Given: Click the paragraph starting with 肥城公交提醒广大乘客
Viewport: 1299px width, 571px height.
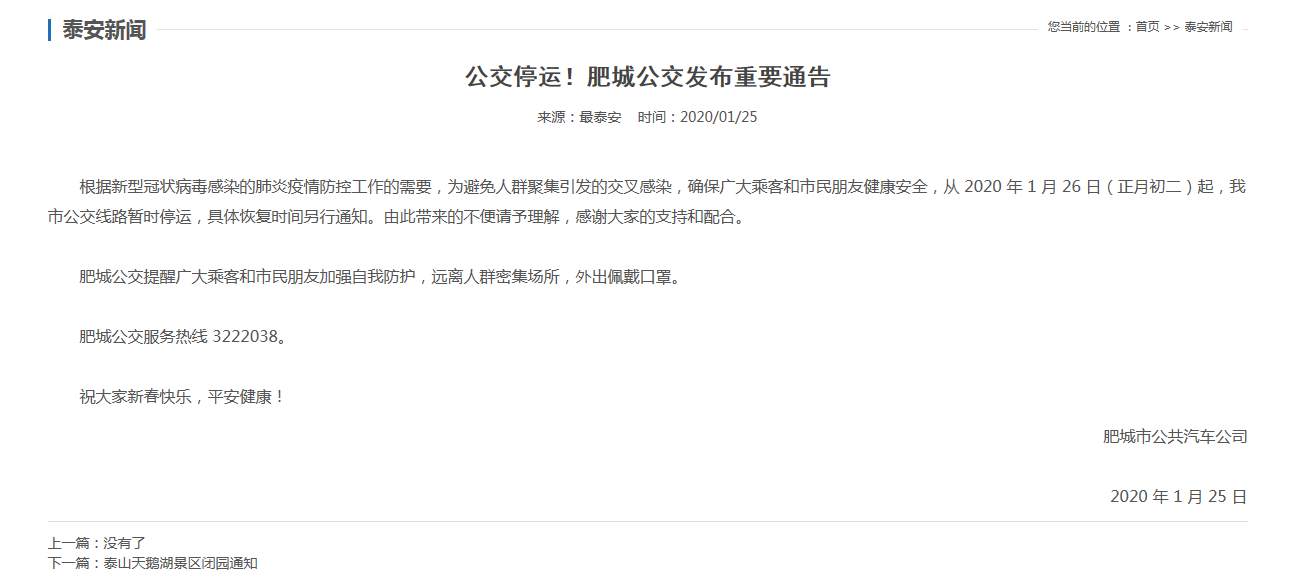Looking at the screenshot, I should pos(383,277).
